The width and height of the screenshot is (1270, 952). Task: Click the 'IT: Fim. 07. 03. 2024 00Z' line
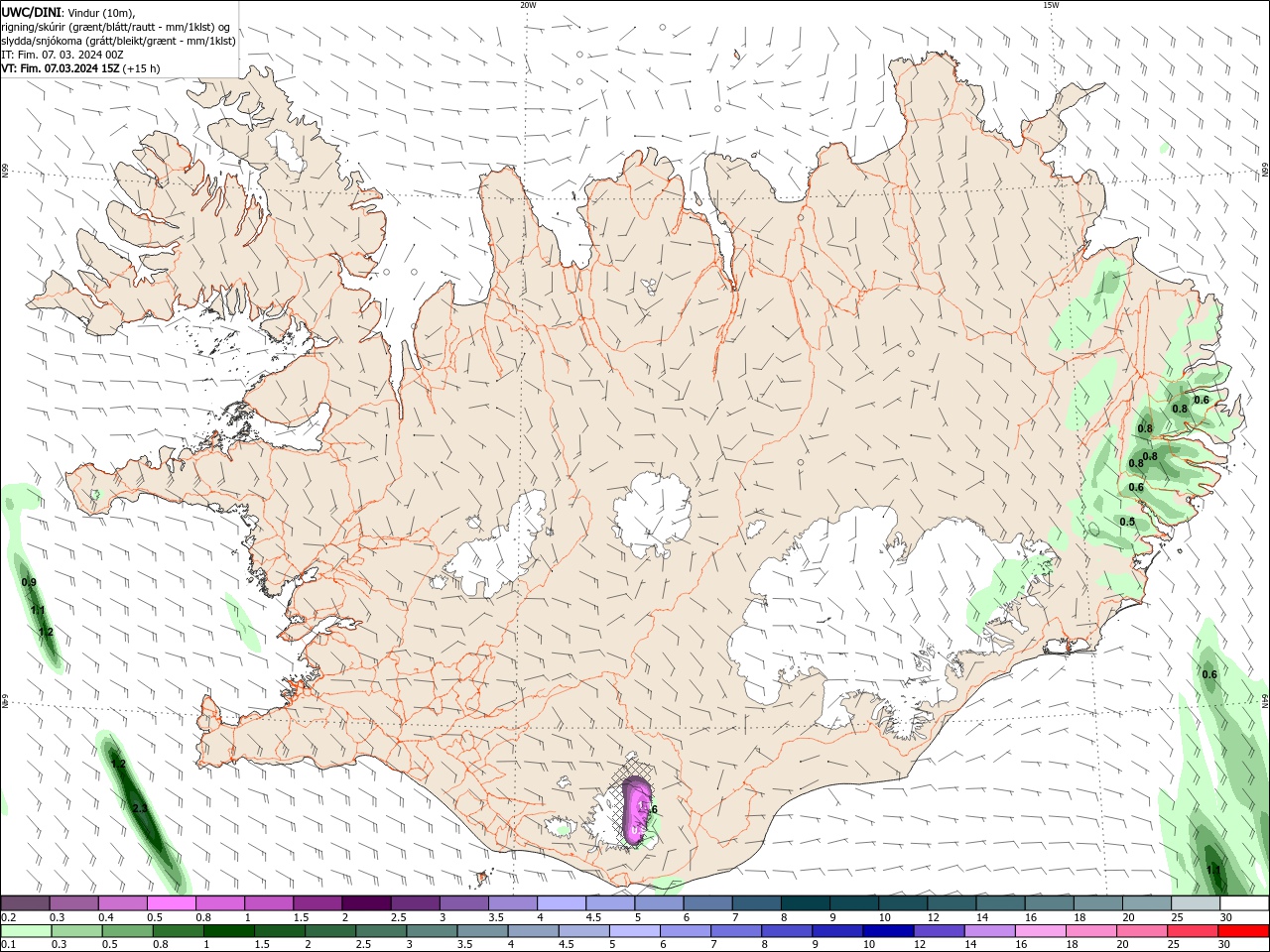coord(63,55)
